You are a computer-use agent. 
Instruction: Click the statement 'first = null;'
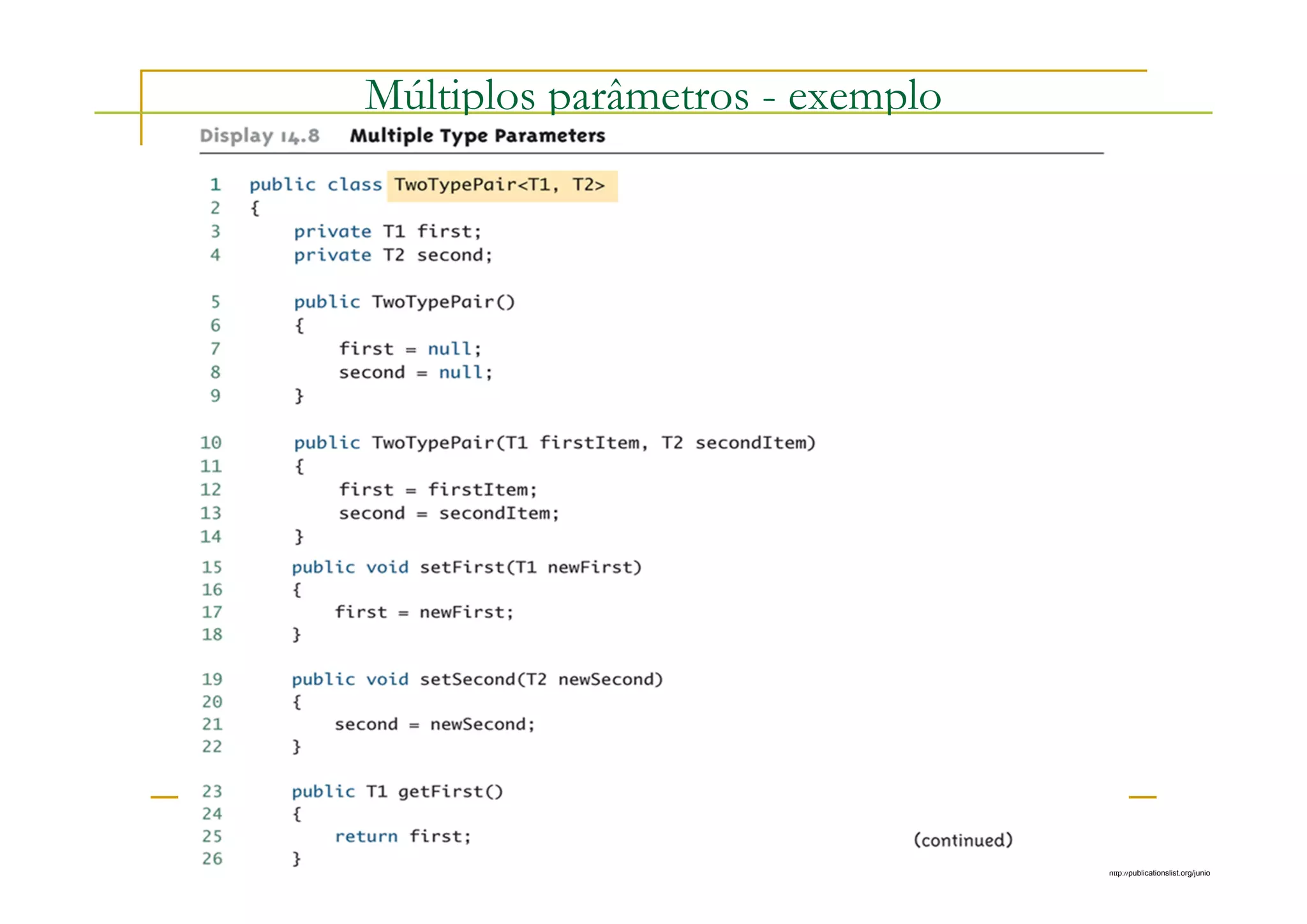pos(410,349)
